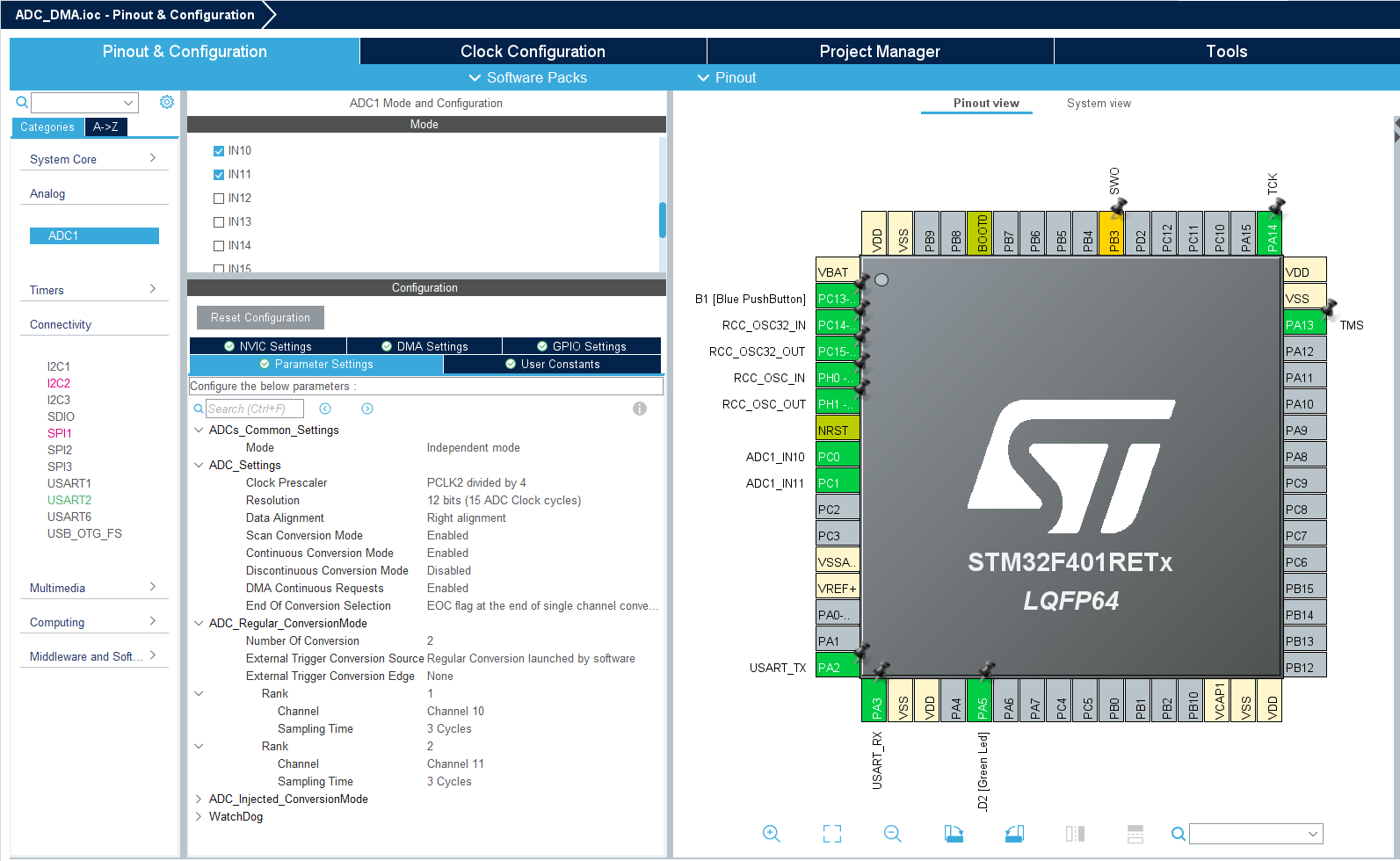Expand the System Core category
The height and width of the screenshot is (861, 1400).
[93, 159]
